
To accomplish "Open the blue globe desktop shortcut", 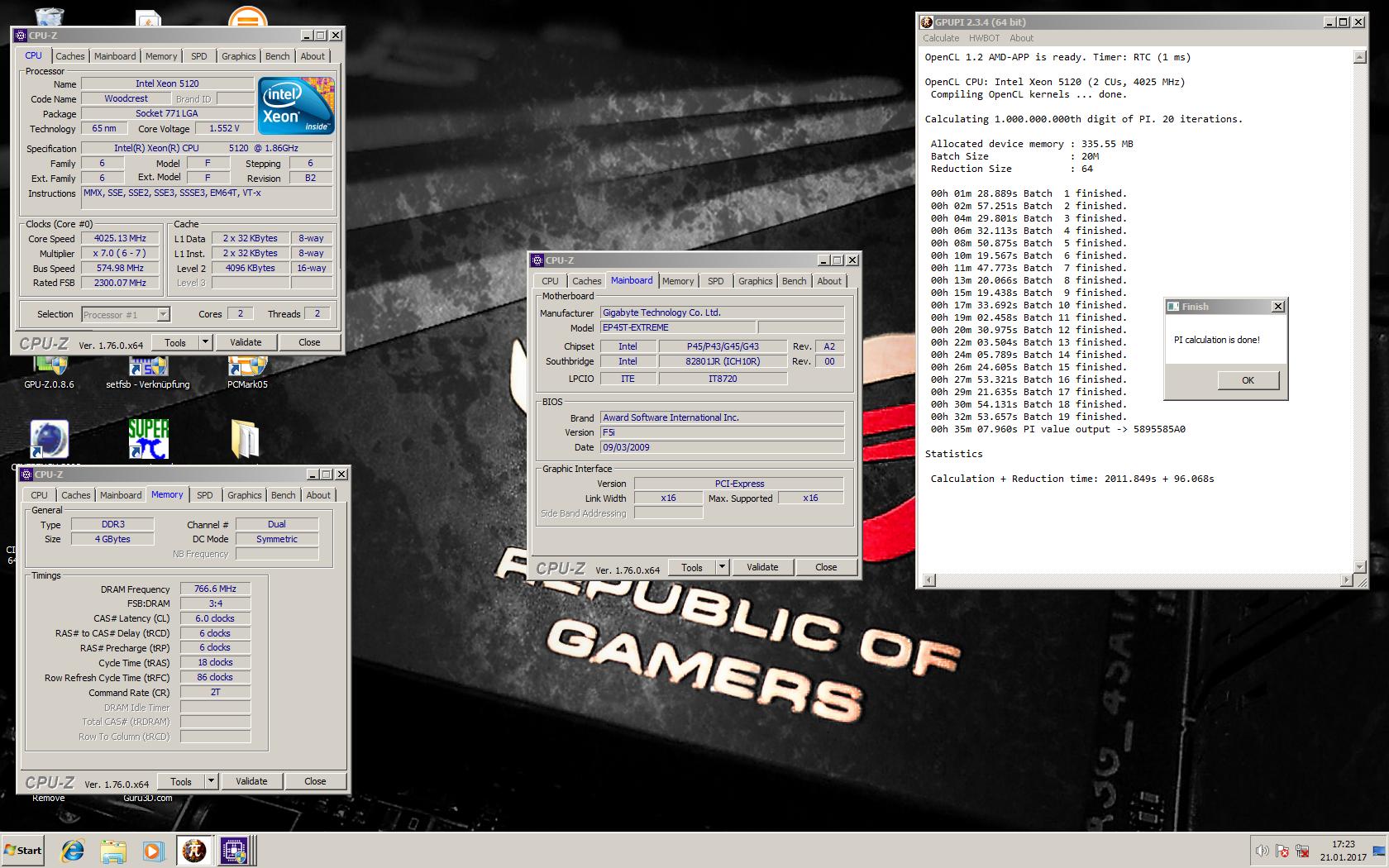I will (49, 439).
